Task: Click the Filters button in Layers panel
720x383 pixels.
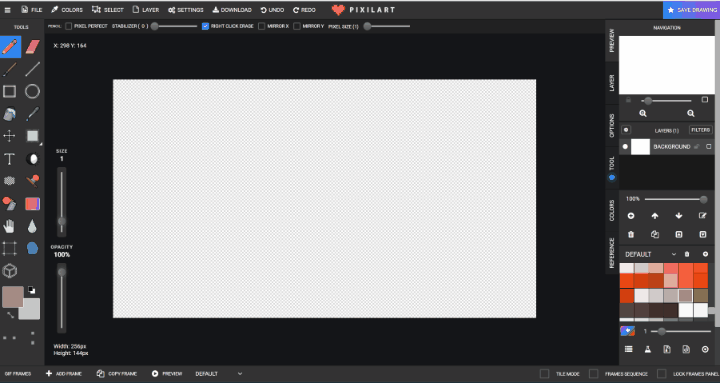Action: click(701, 130)
